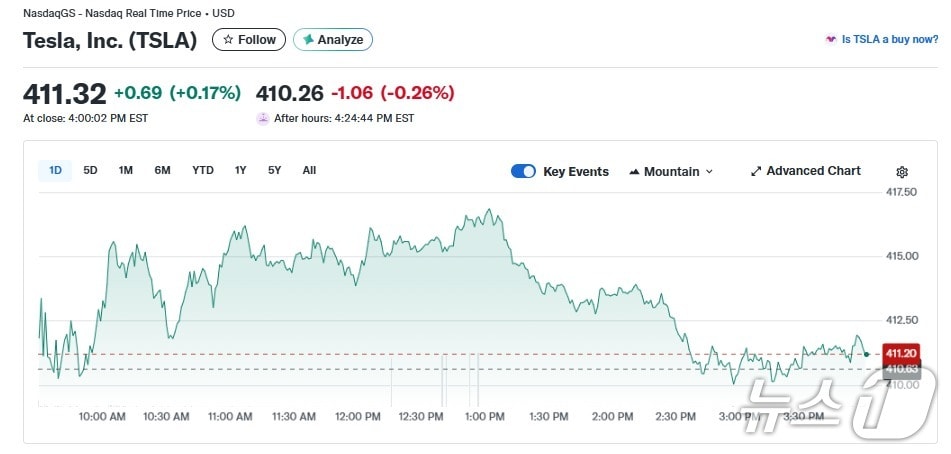This screenshot has width=951, height=454.
Task: Open the "Is TSLA a buy now?" link
Action: (x=889, y=40)
